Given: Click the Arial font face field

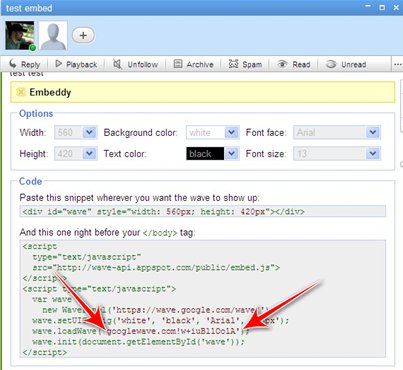Looking at the screenshot, I should 330,132.
